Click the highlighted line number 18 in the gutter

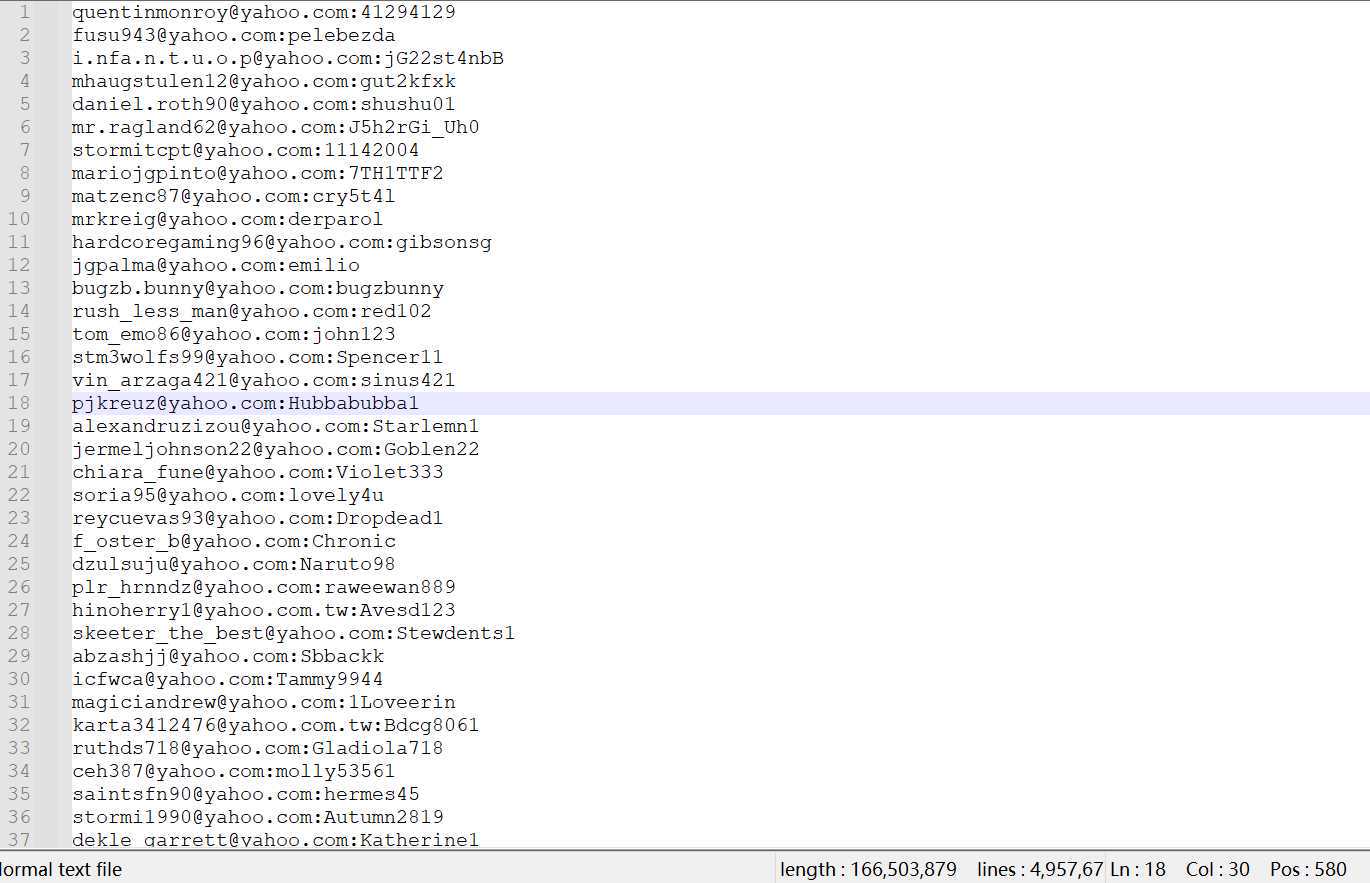tap(19, 403)
